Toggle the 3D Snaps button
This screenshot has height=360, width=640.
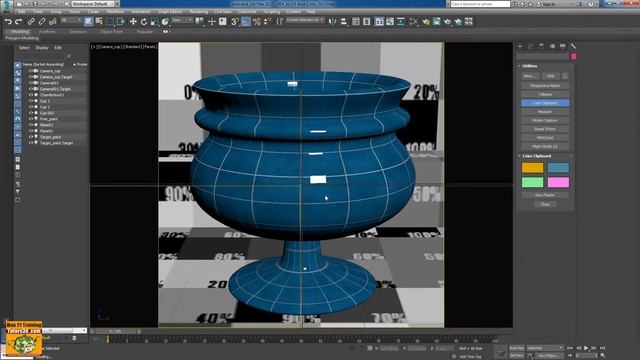(235, 22)
